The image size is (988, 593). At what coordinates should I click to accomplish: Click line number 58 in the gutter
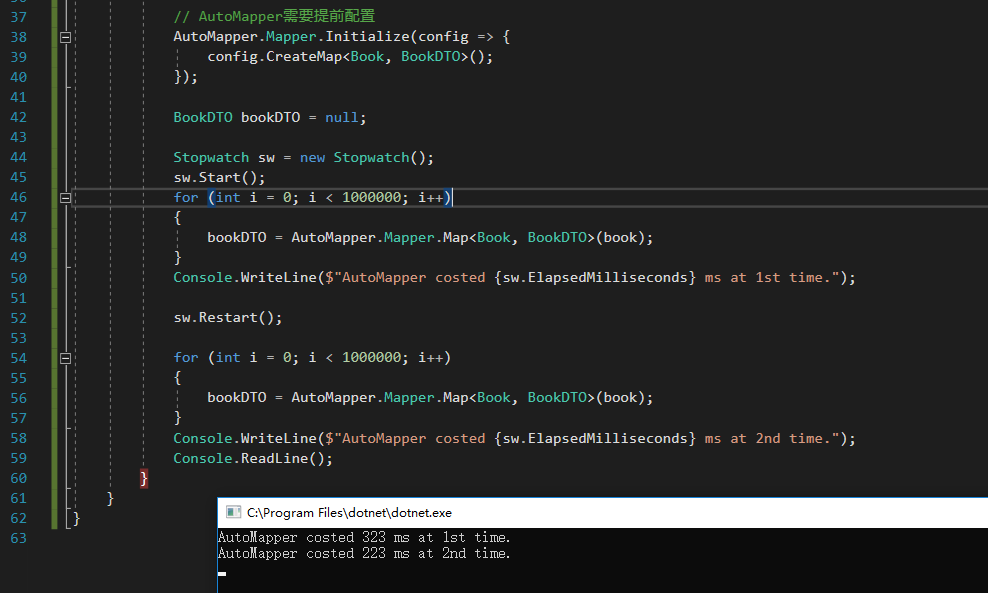(x=19, y=438)
